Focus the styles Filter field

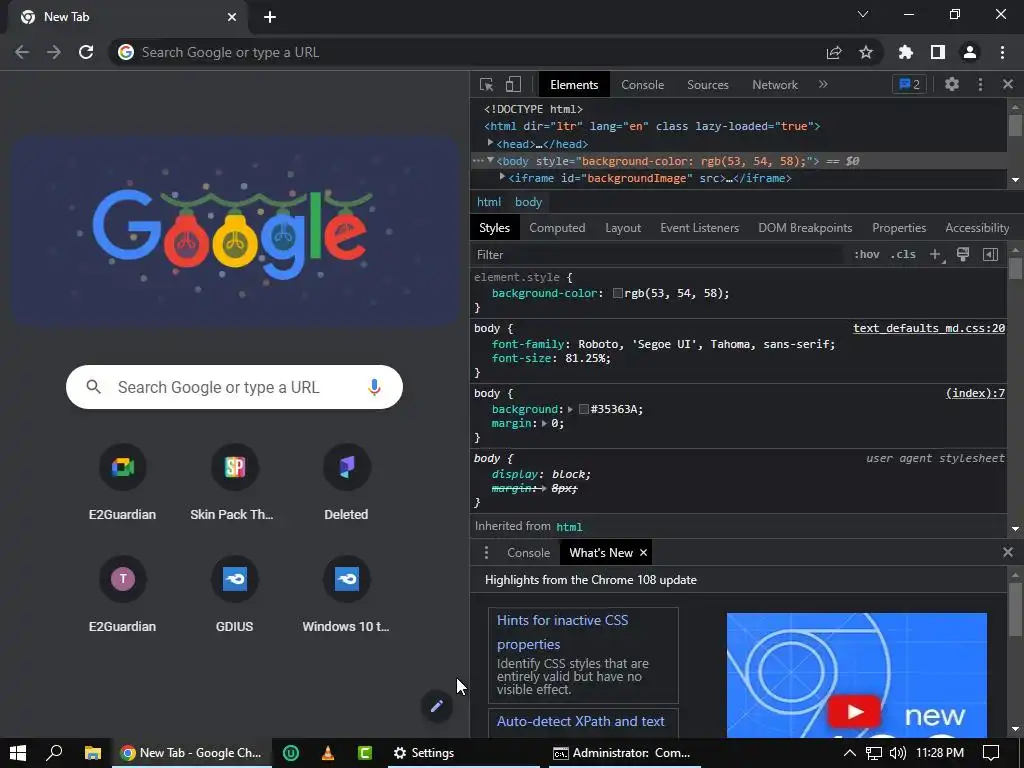[658, 255]
